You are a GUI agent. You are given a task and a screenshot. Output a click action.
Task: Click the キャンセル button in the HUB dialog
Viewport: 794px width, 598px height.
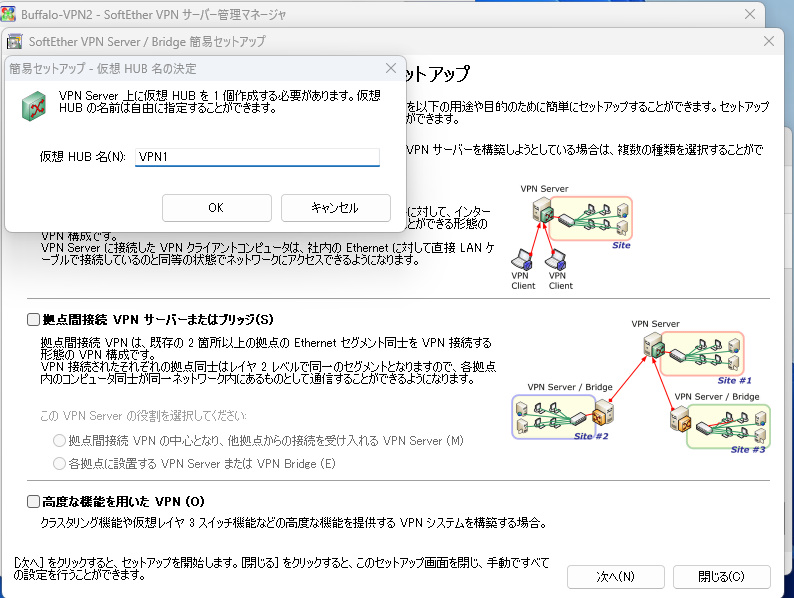pos(335,208)
